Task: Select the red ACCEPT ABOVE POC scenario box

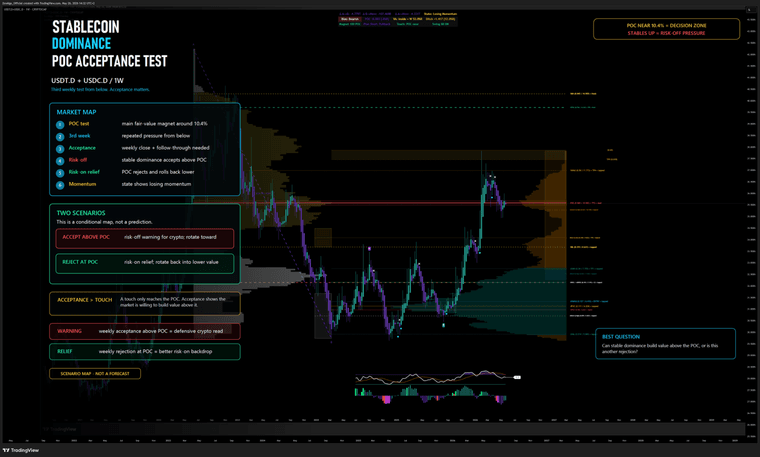Action: [x=144, y=238]
